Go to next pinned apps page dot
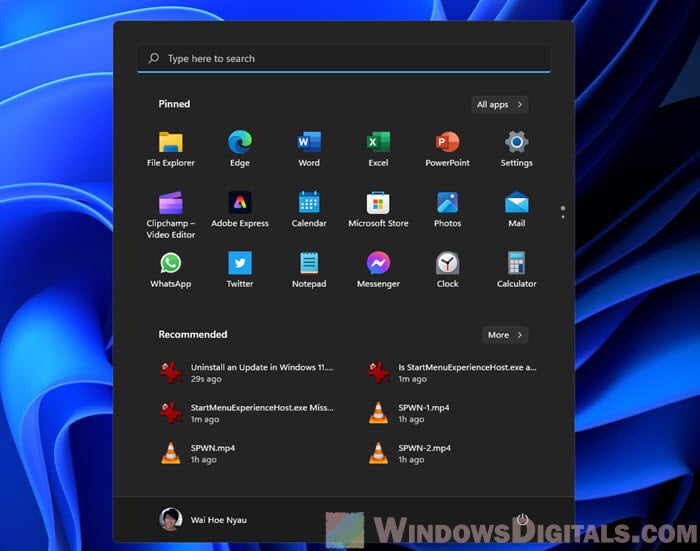700x551 pixels. click(x=563, y=217)
